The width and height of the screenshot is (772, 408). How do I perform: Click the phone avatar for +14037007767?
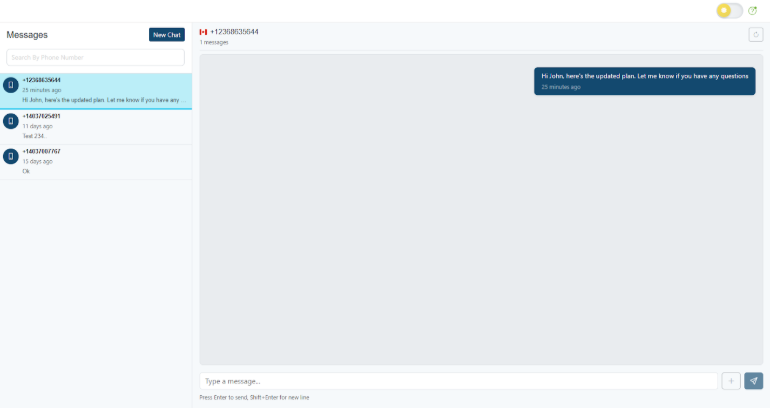[x=11, y=156]
